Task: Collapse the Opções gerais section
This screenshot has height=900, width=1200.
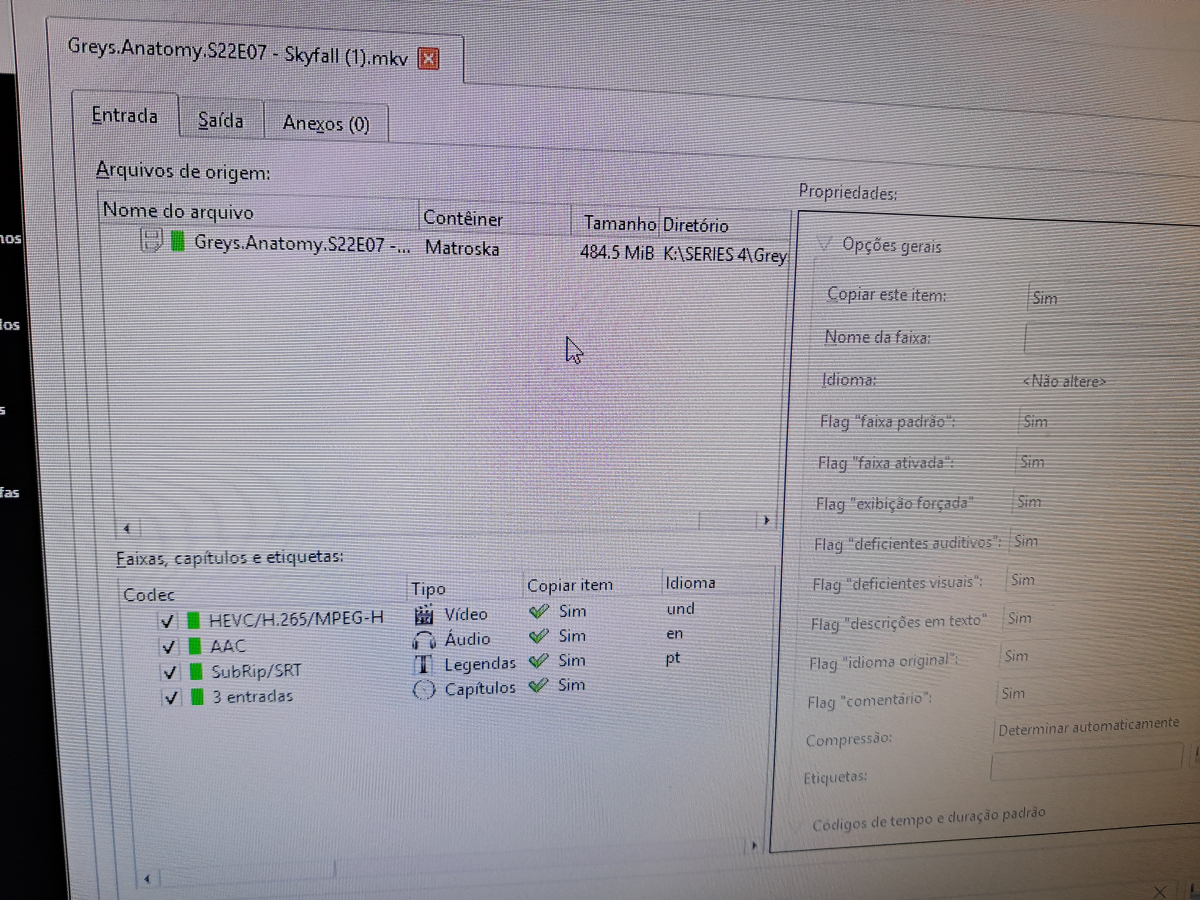Action: [x=826, y=244]
